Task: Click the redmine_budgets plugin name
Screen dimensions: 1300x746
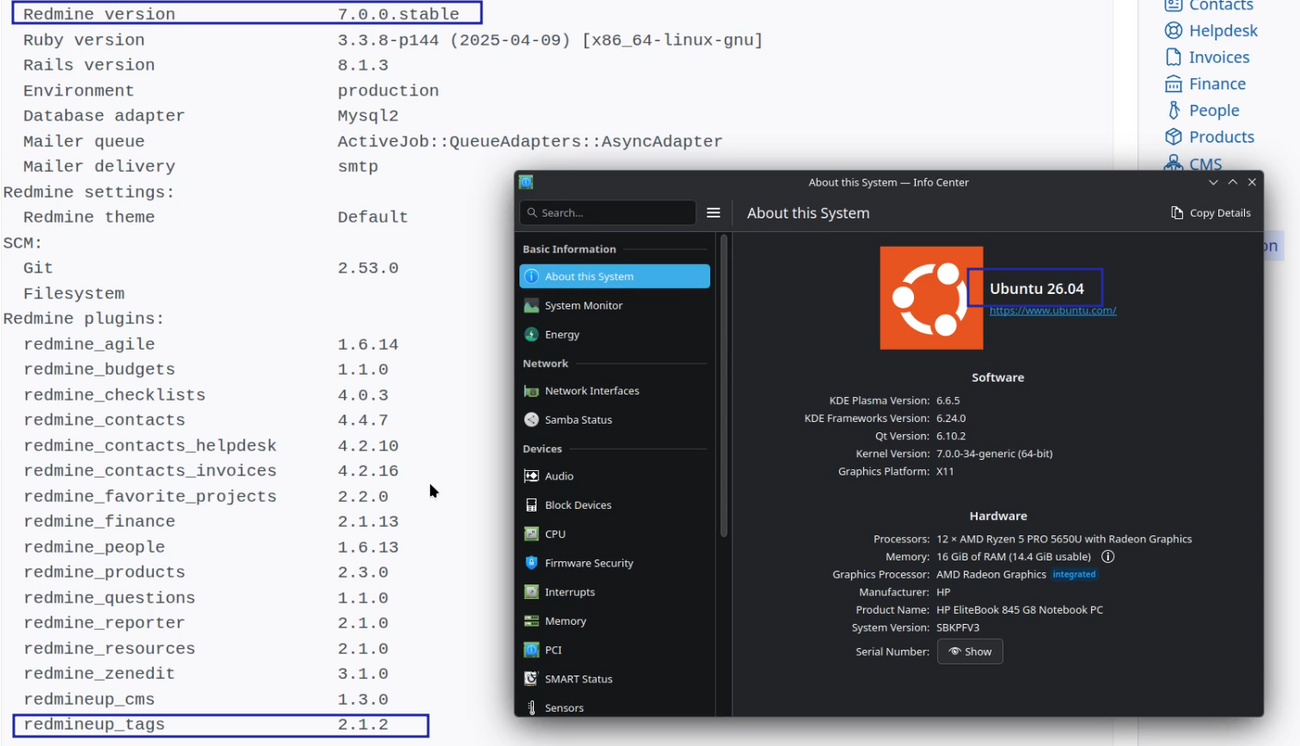Action: (99, 370)
